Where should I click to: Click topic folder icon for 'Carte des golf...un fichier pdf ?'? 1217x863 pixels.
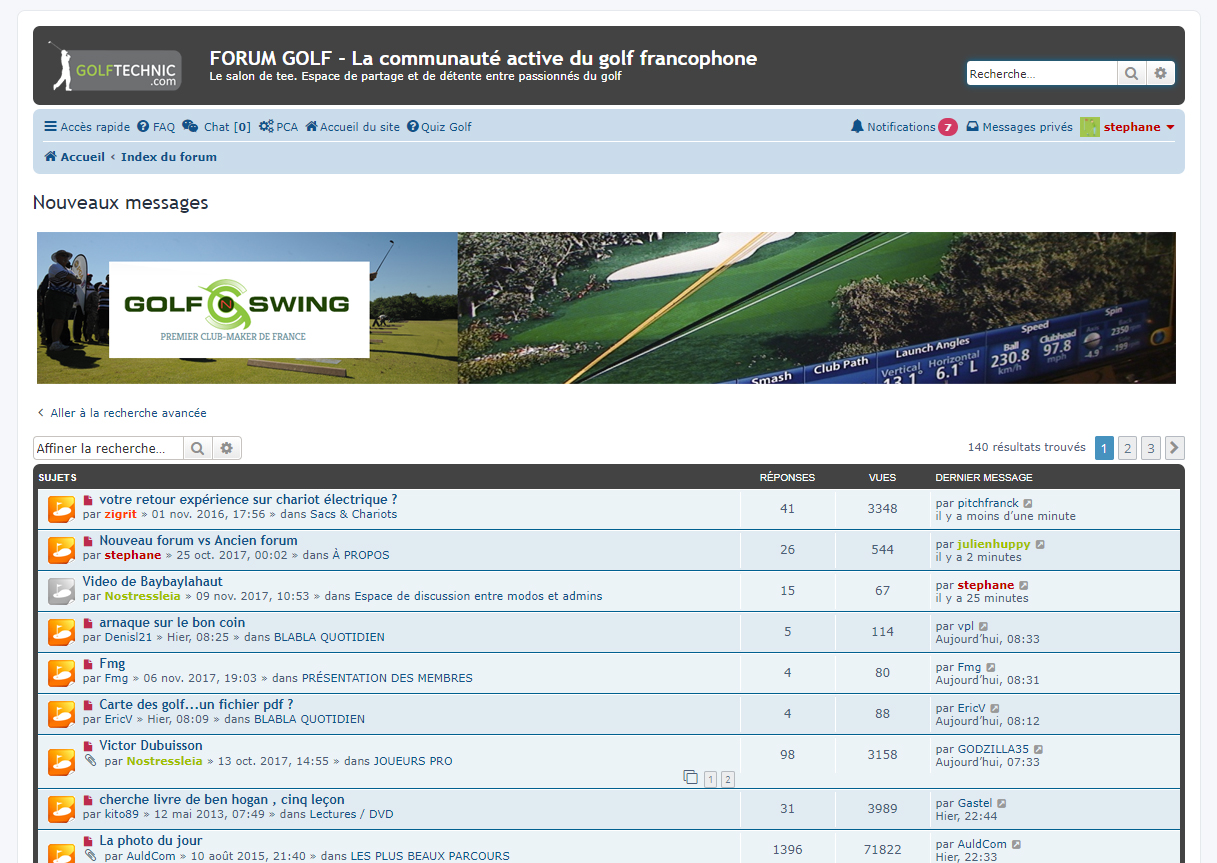click(62, 713)
